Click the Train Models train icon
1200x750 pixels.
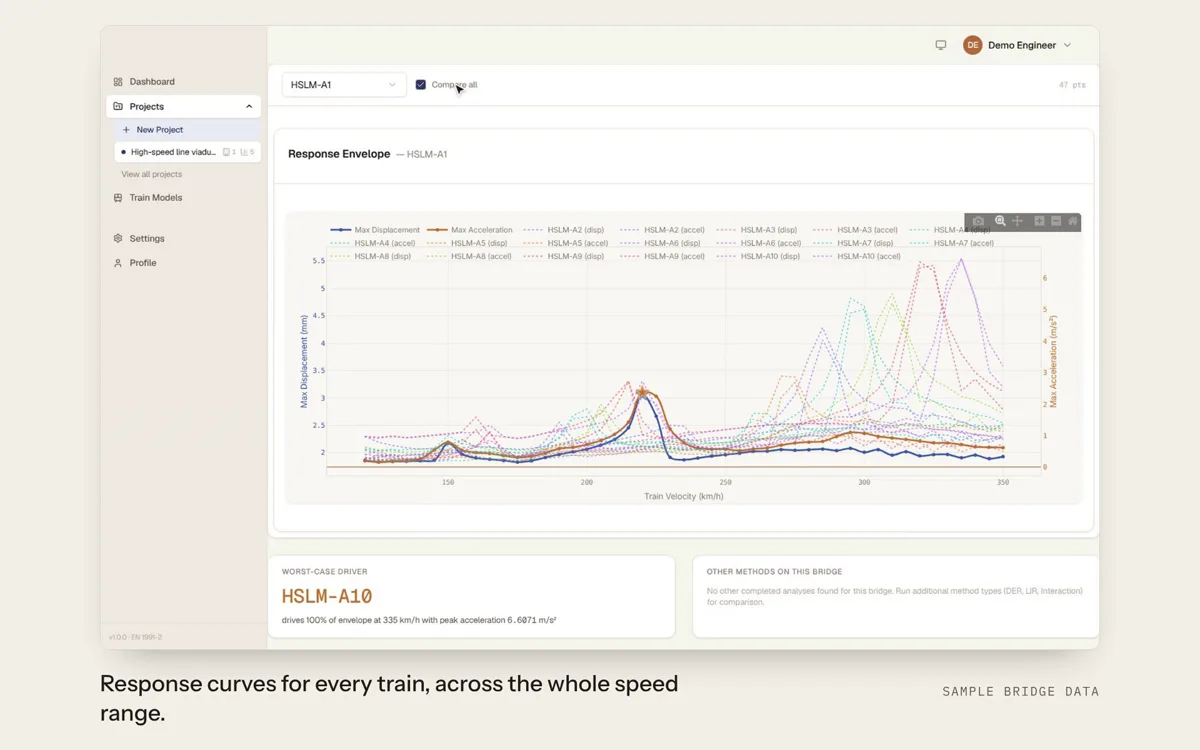[x=118, y=198]
